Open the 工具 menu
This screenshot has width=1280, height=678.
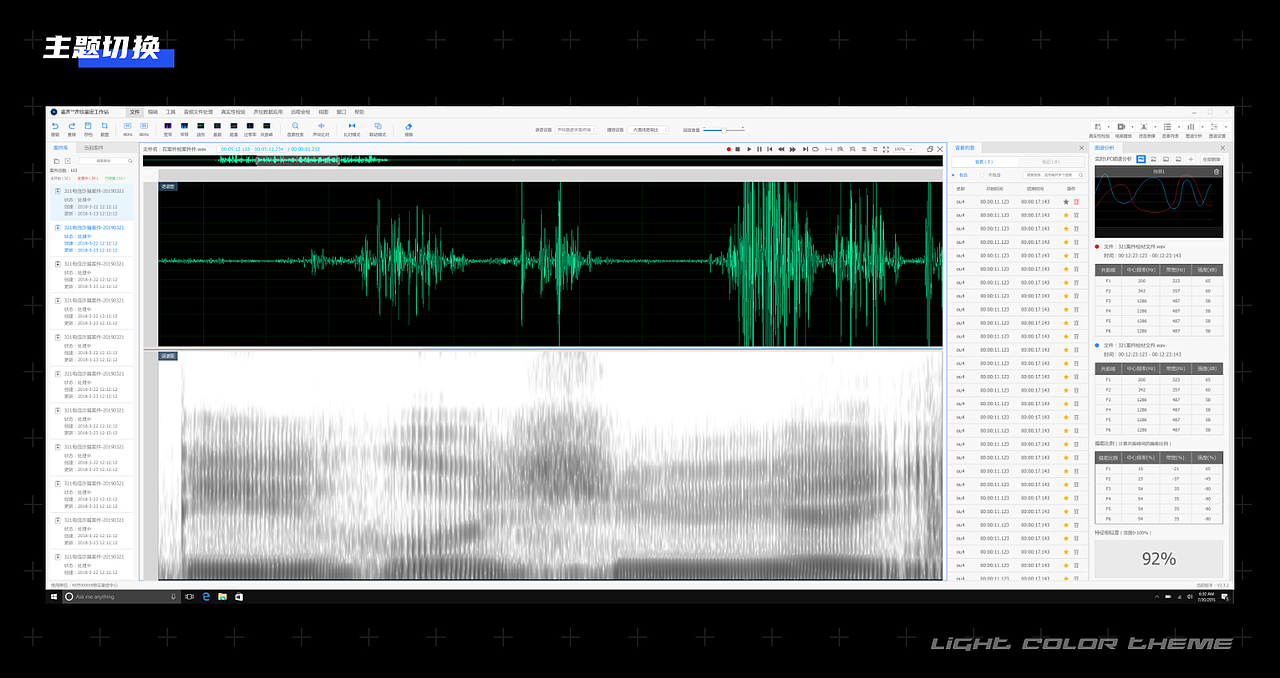(171, 112)
